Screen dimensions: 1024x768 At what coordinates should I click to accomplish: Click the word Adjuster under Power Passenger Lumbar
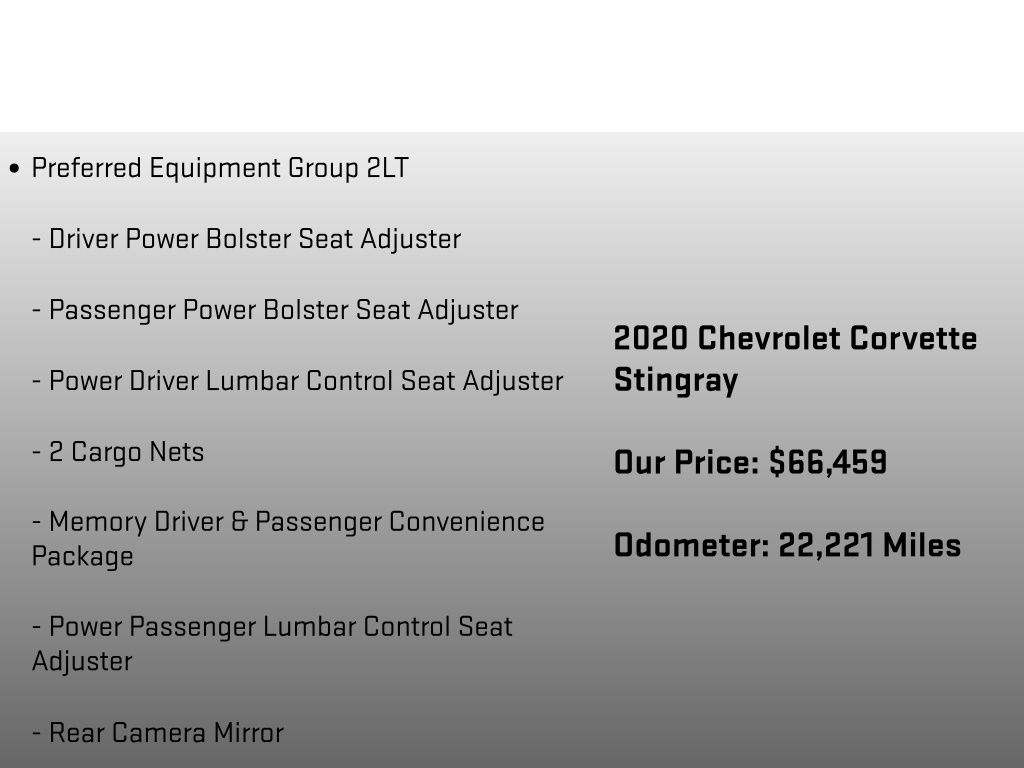pos(82,662)
